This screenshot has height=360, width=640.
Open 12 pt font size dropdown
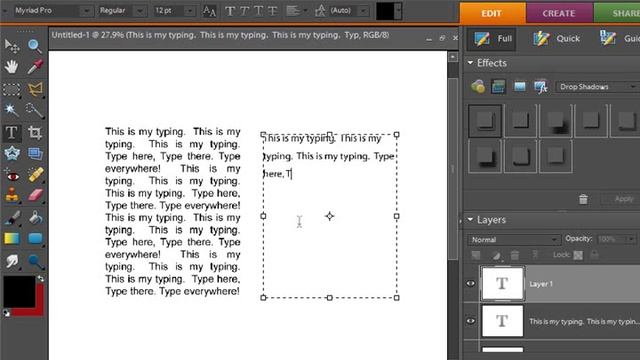coord(189,11)
